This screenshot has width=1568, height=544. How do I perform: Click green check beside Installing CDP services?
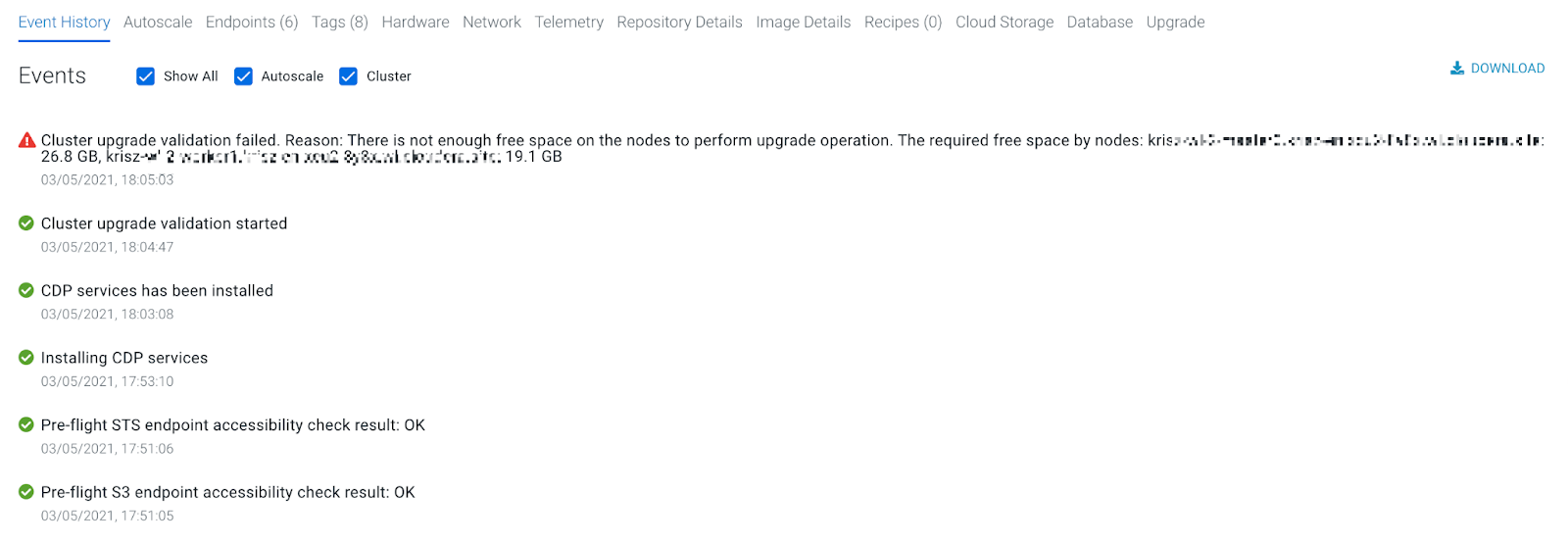26,358
